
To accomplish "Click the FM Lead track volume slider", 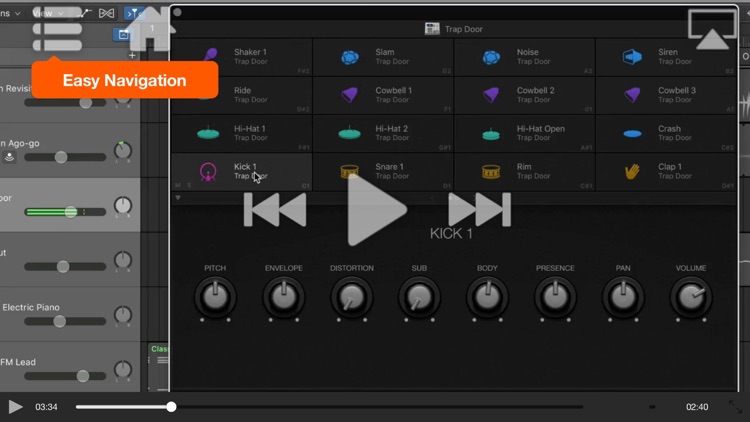I will click(65, 376).
